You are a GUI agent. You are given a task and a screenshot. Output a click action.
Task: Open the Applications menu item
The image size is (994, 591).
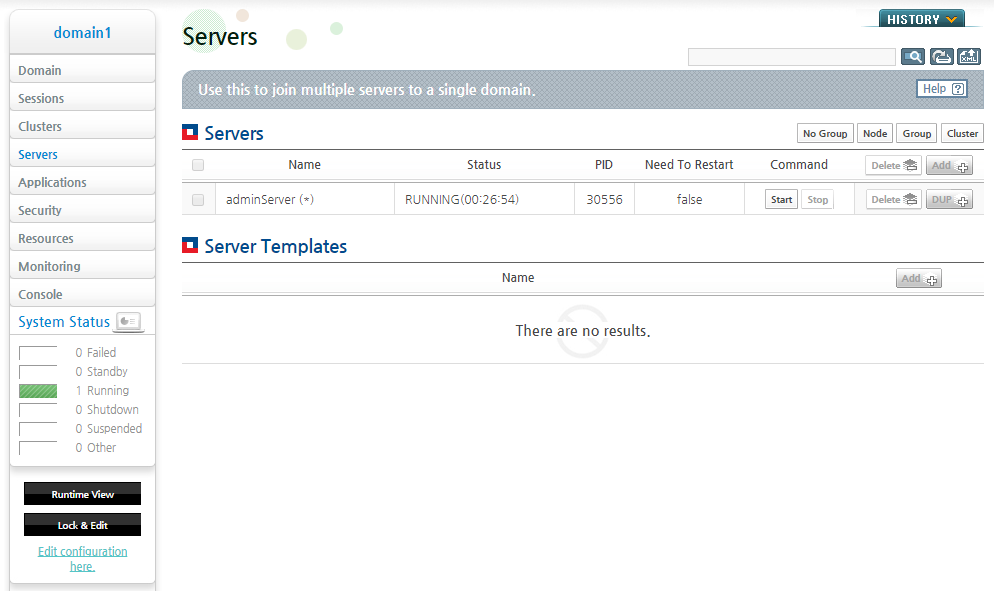[82, 182]
